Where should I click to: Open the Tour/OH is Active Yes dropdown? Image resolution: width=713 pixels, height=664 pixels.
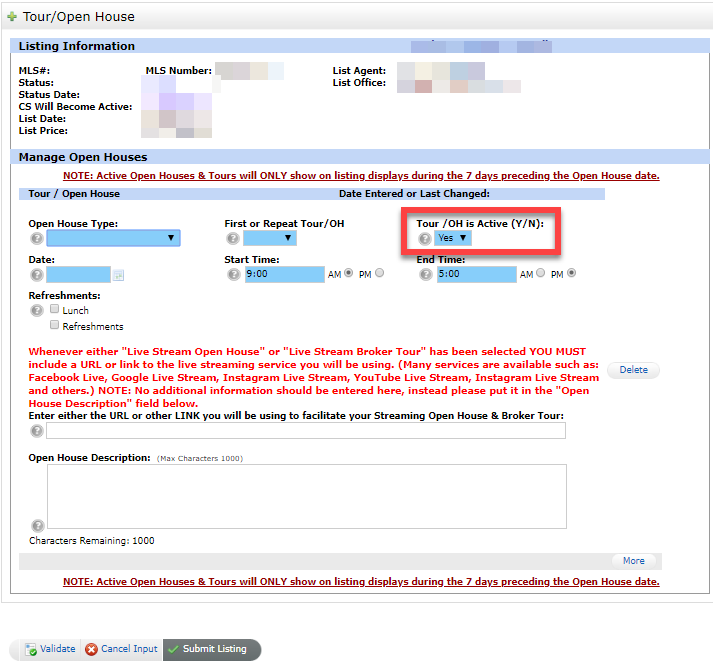[453, 238]
